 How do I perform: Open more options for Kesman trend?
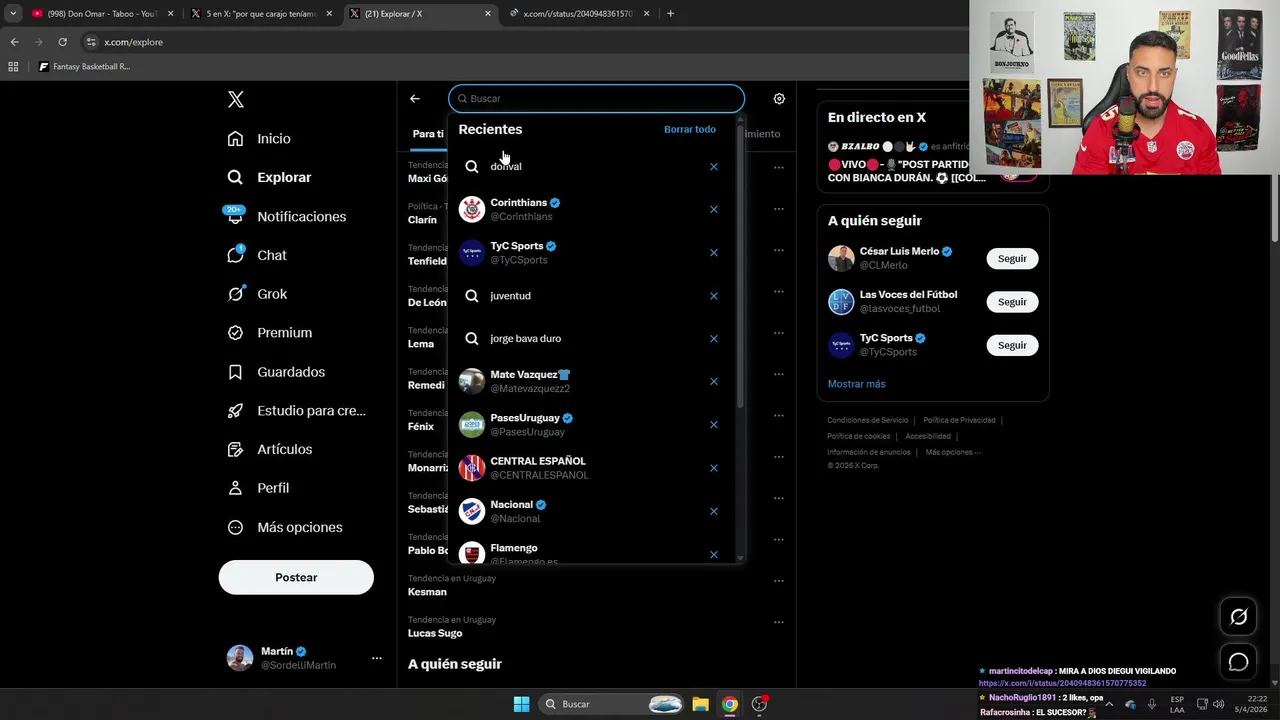778,581
